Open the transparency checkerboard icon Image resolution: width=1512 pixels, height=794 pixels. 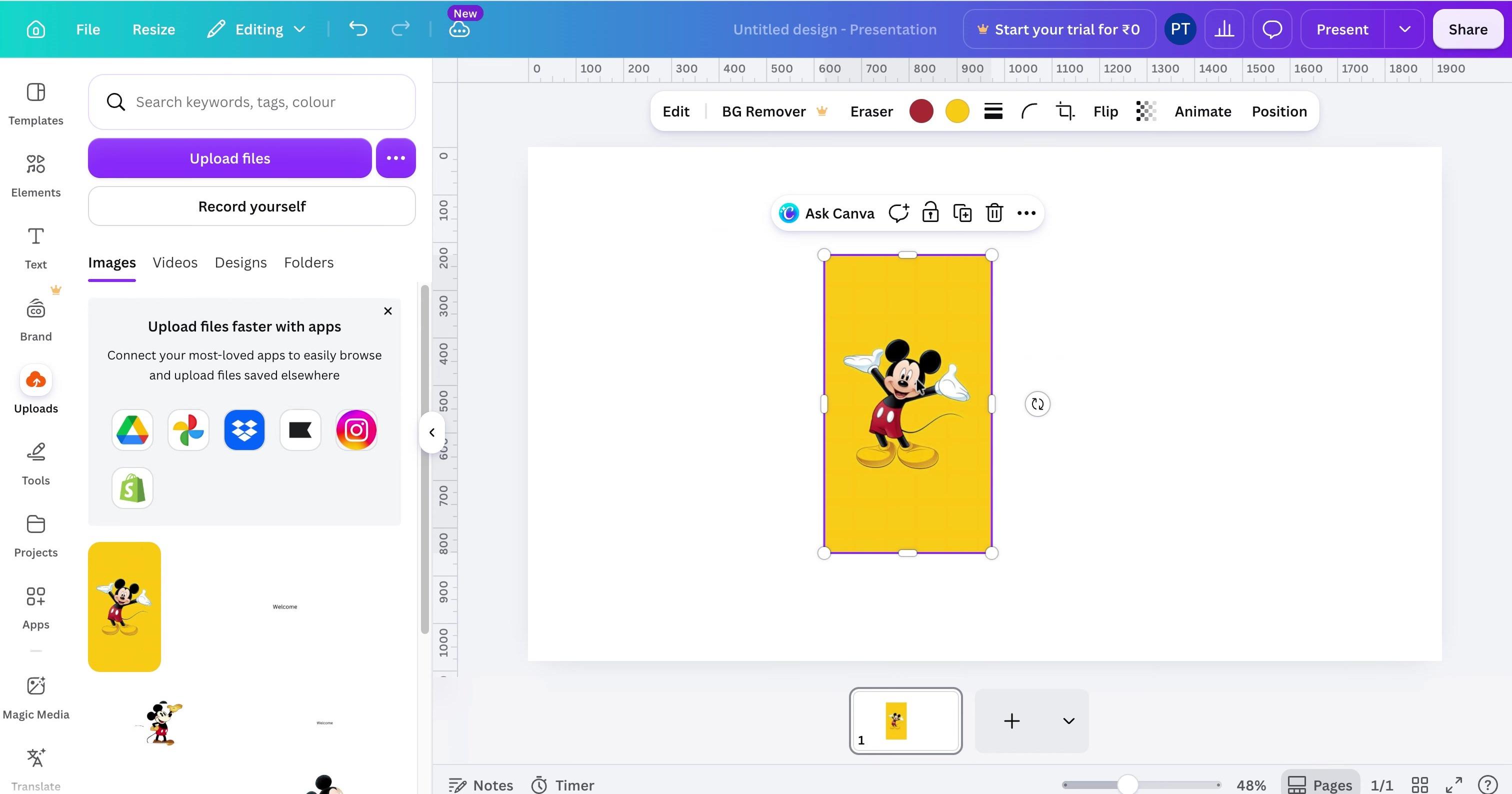pyautogui.click(x=1145, y=111)
